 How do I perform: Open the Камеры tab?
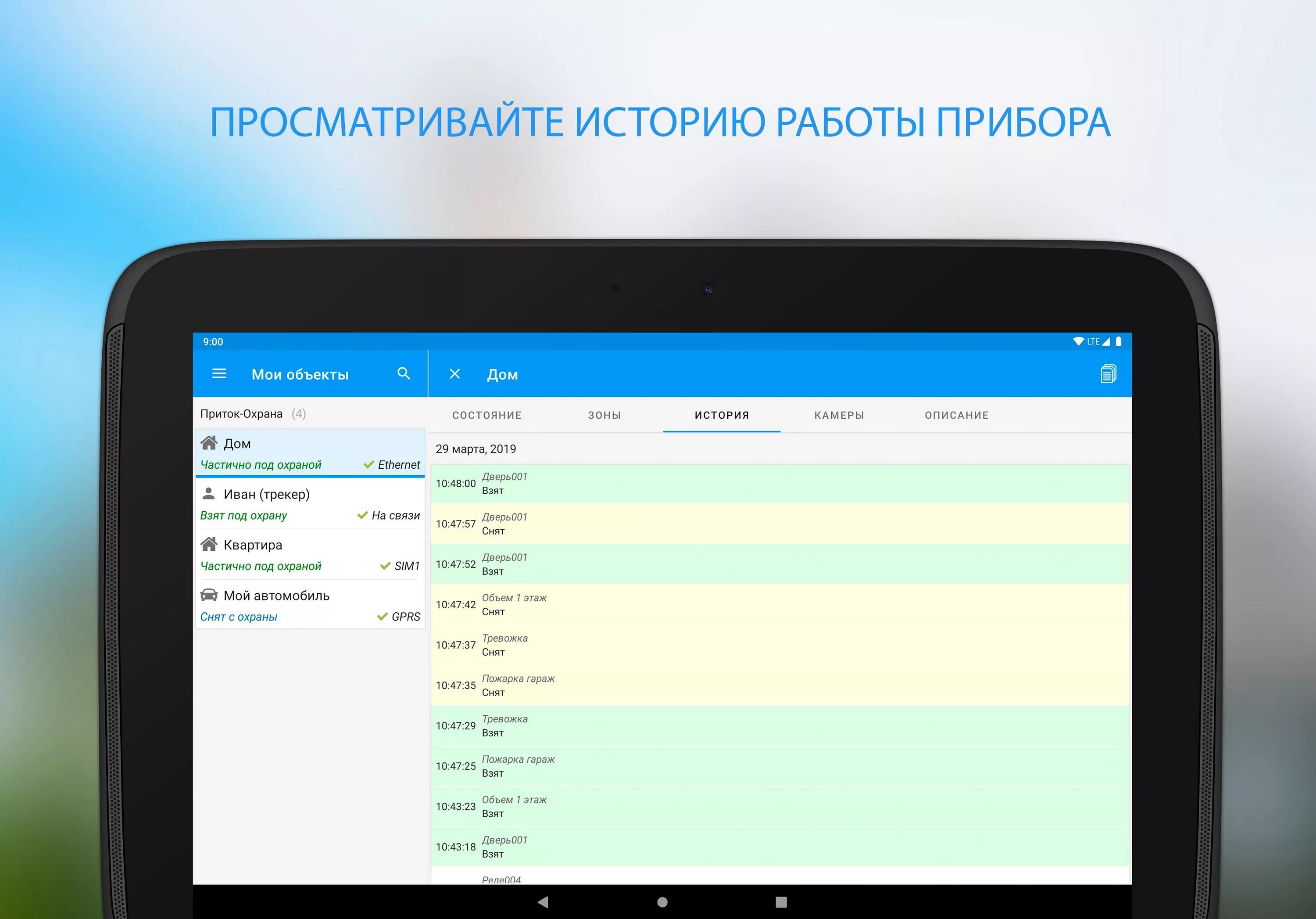pos(839,415)
